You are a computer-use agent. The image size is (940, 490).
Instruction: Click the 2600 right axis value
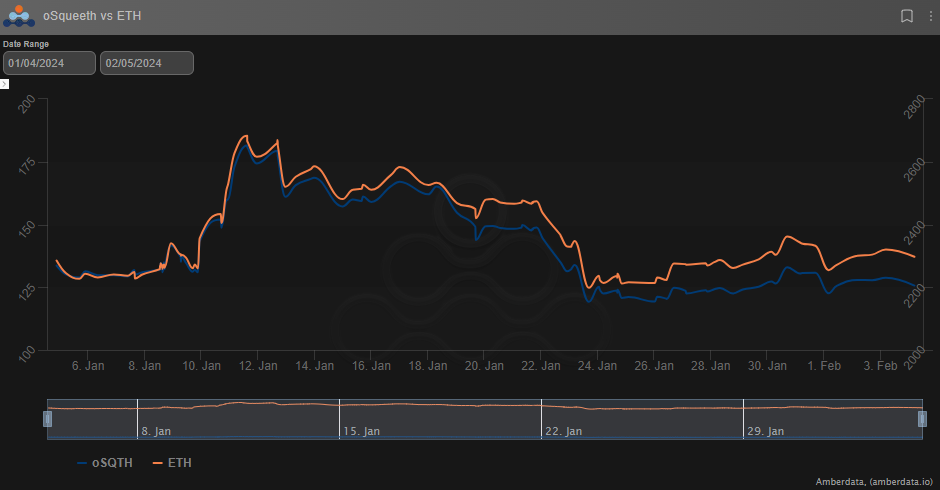click(915, 170)
